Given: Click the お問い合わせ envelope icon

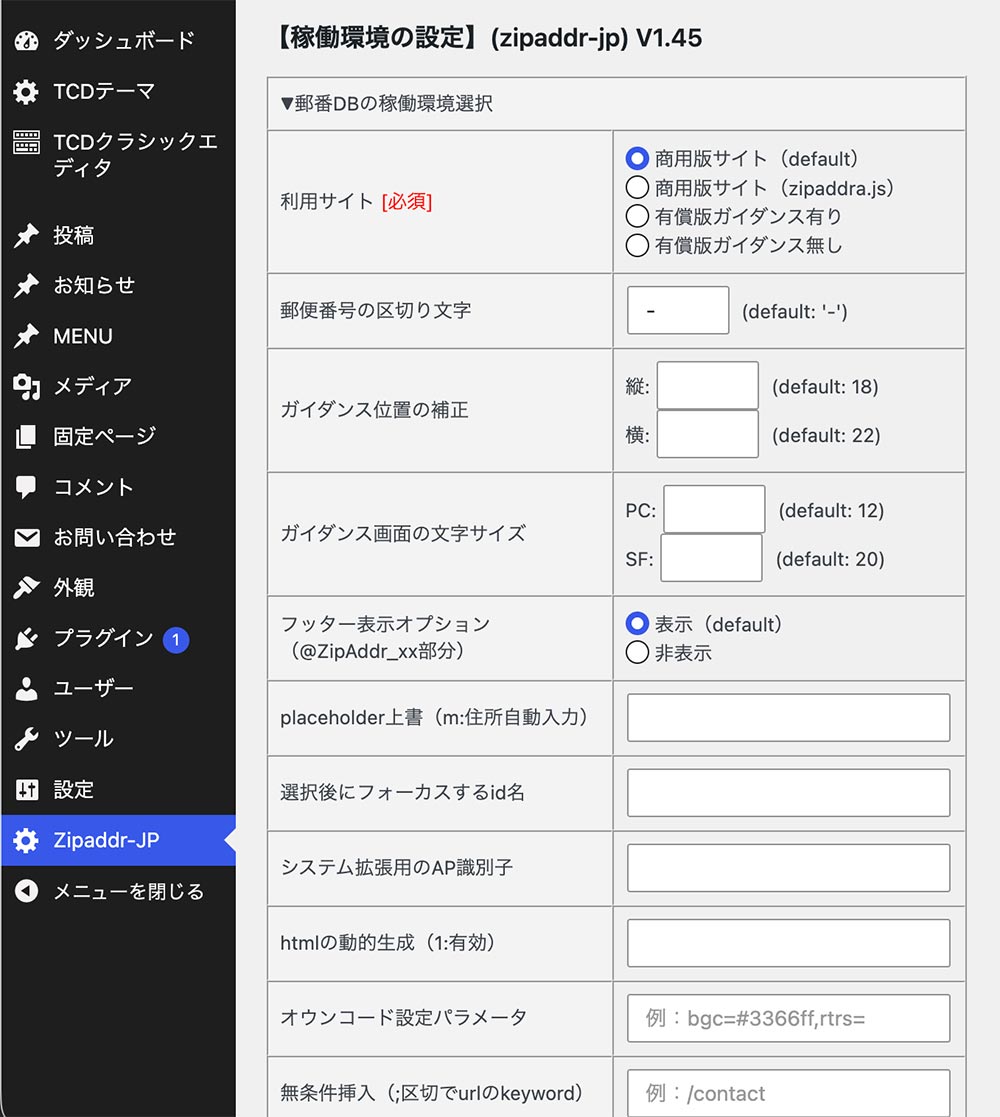Looking at the screenshot, I should click(x=26, y=538).
